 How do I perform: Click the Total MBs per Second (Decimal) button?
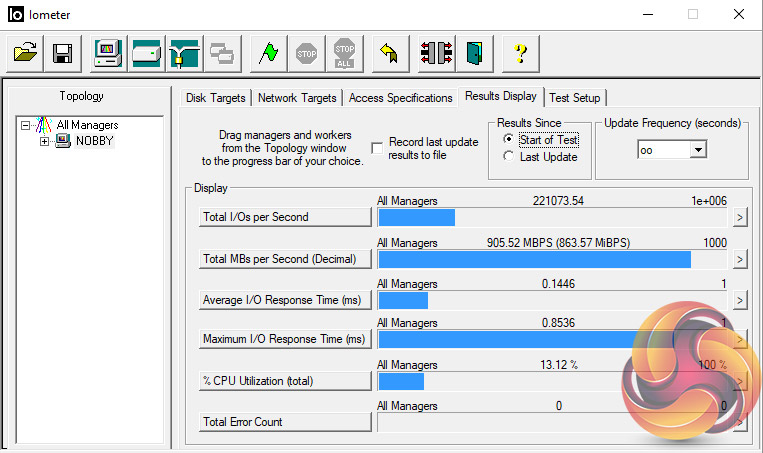[x=283, y=259]
